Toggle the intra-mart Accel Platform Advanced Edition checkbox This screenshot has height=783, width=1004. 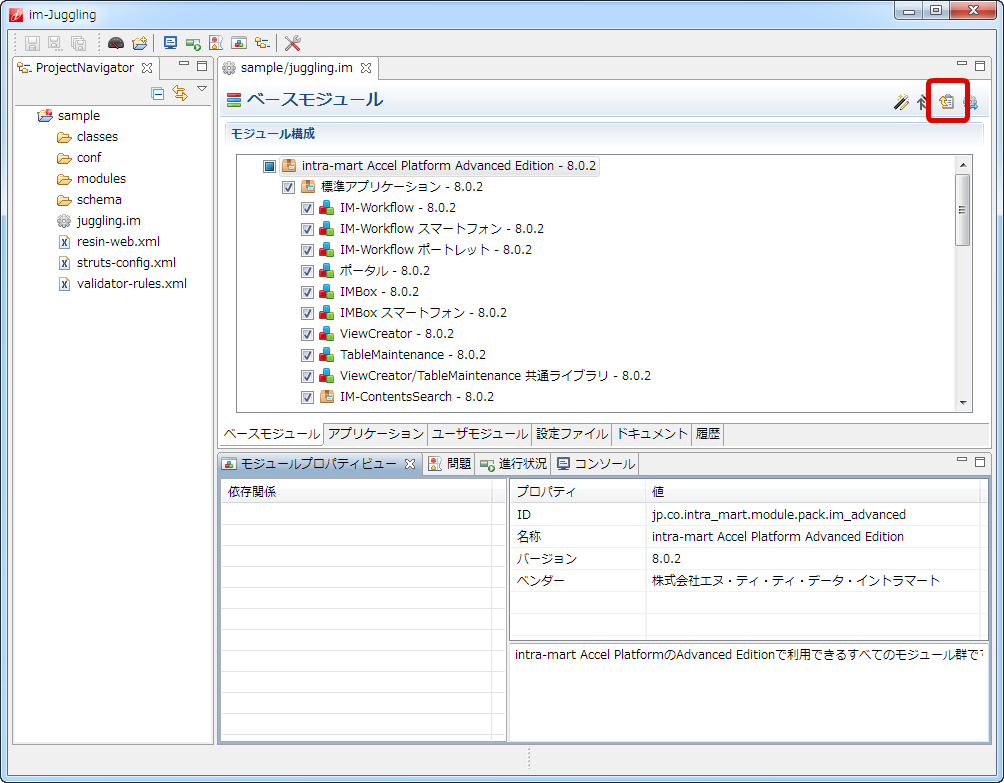[270, 166]
